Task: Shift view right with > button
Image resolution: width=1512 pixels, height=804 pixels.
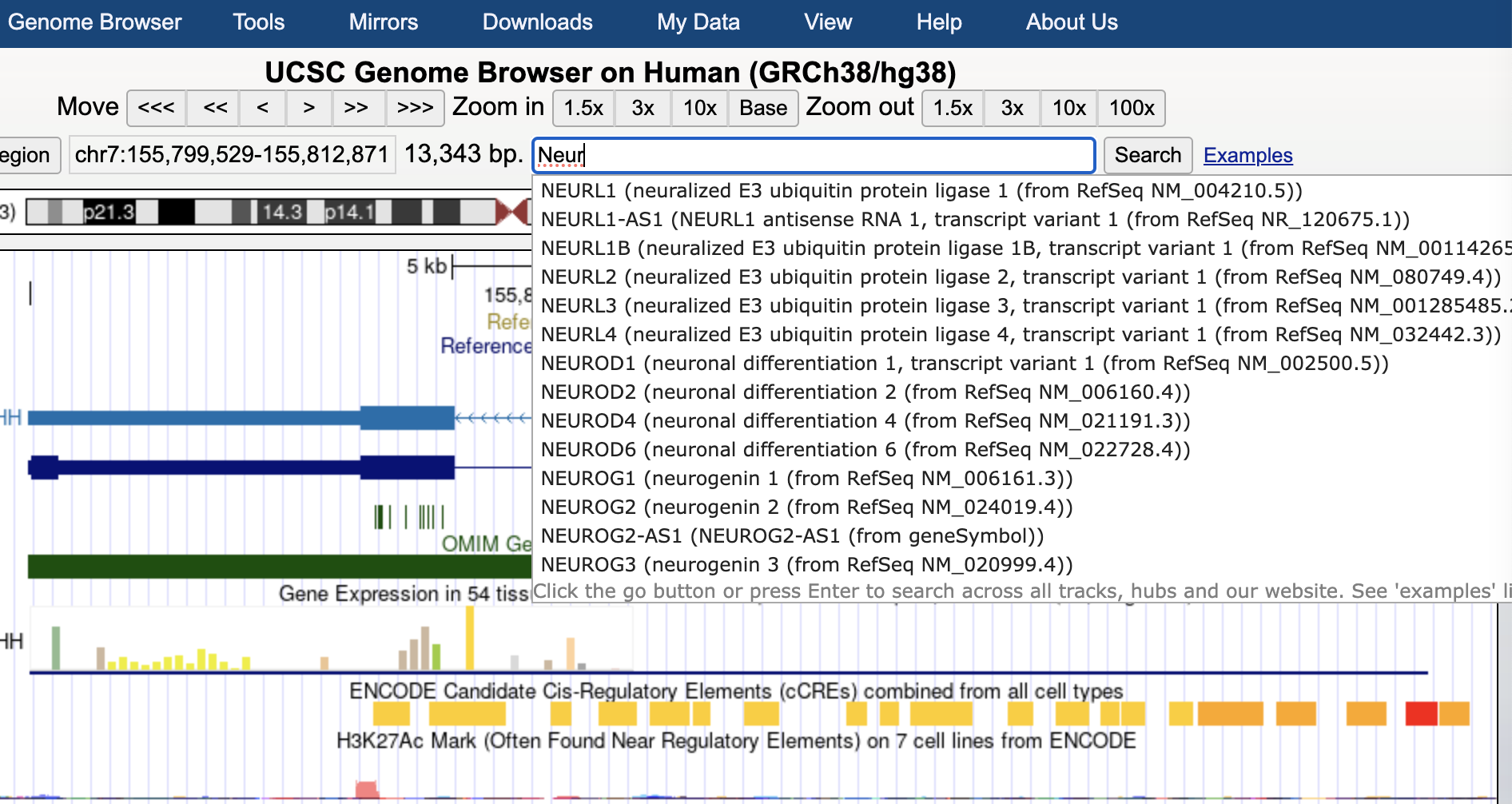Action: click(308, 108)
